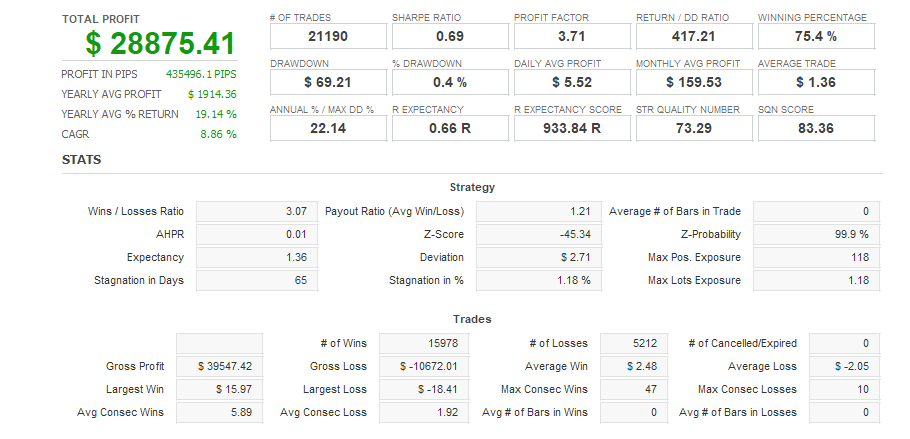The image size is (910, 439).
Task: Select the R Expectancy Score value box
Action: coord(571,128)
